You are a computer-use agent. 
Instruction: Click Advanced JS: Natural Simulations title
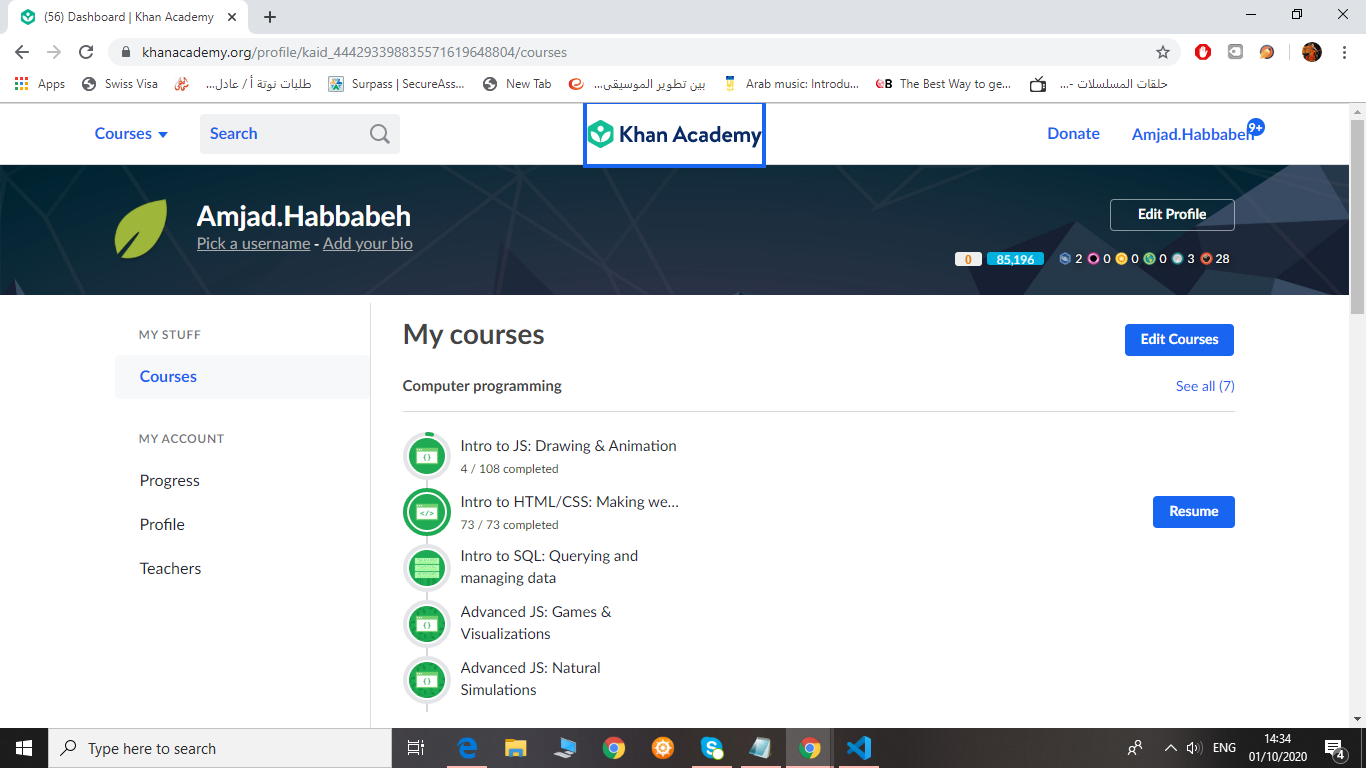pos(530,679)
